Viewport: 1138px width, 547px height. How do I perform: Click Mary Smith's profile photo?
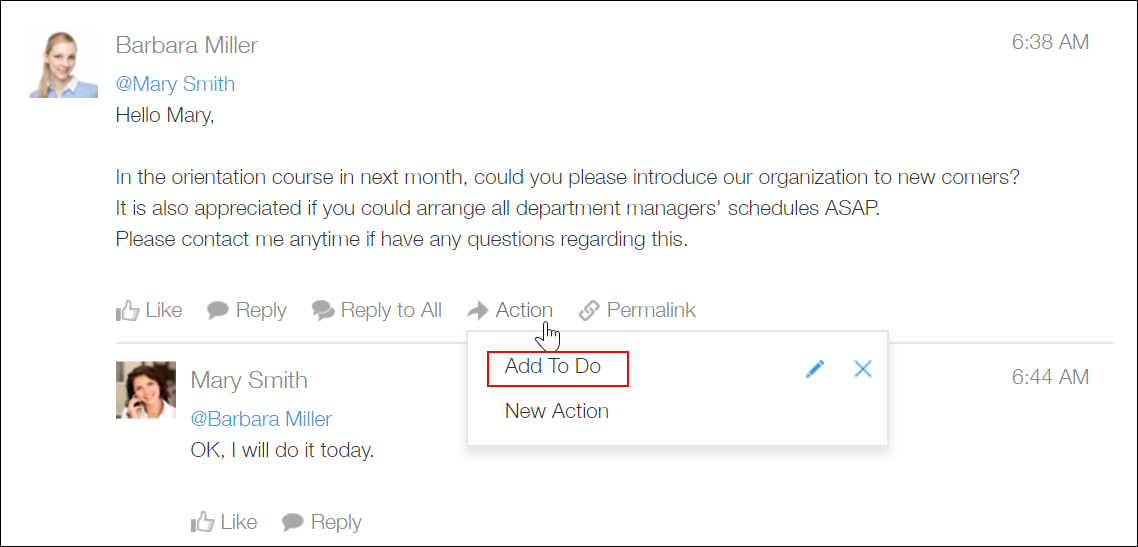[x=146, y=390]
